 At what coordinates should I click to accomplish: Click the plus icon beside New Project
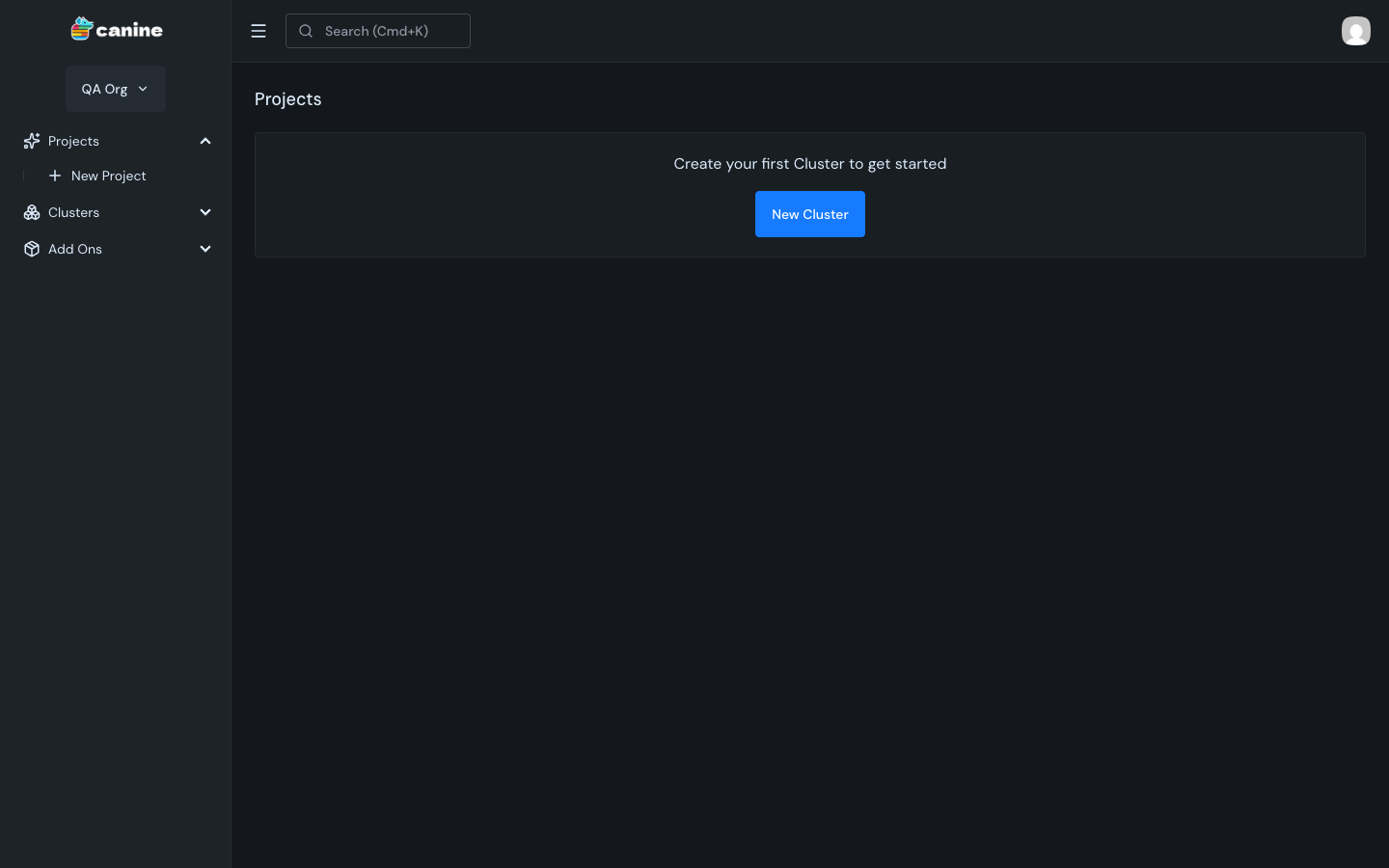point(55,176)
